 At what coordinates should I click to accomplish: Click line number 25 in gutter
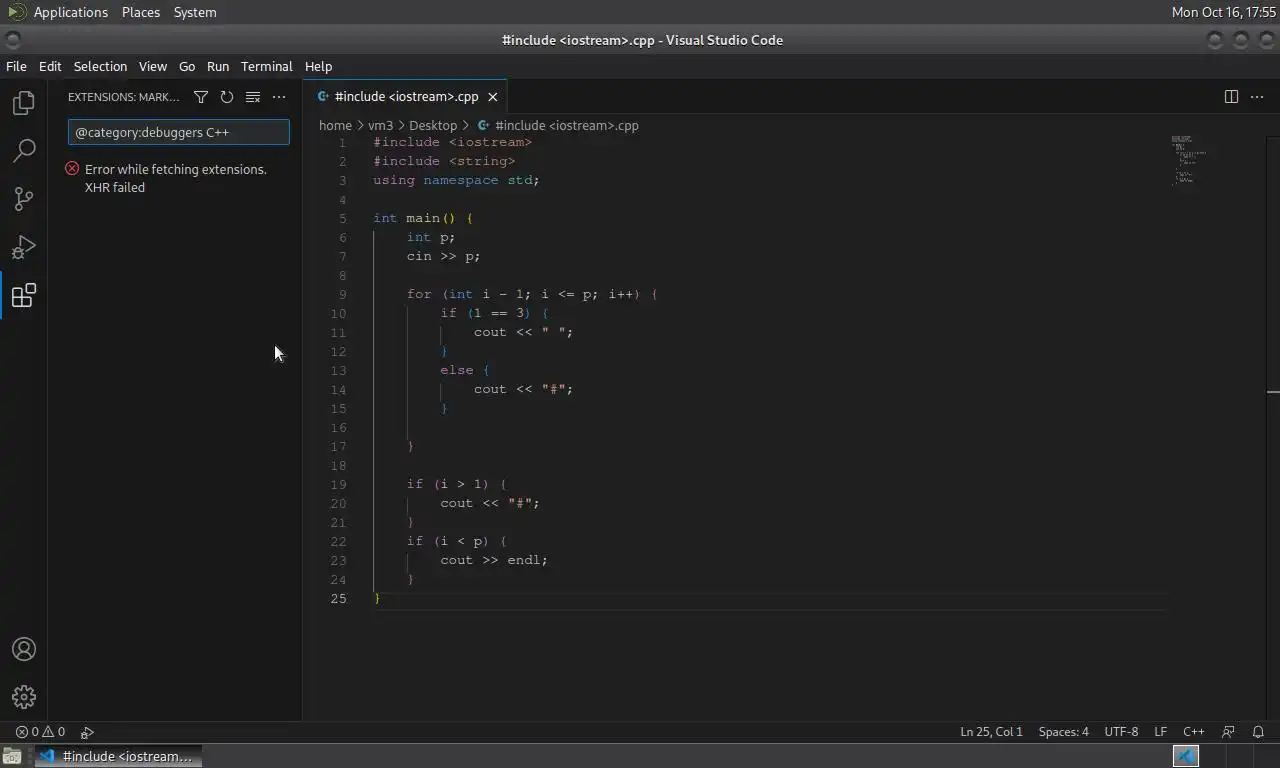[x=339, y=598]
